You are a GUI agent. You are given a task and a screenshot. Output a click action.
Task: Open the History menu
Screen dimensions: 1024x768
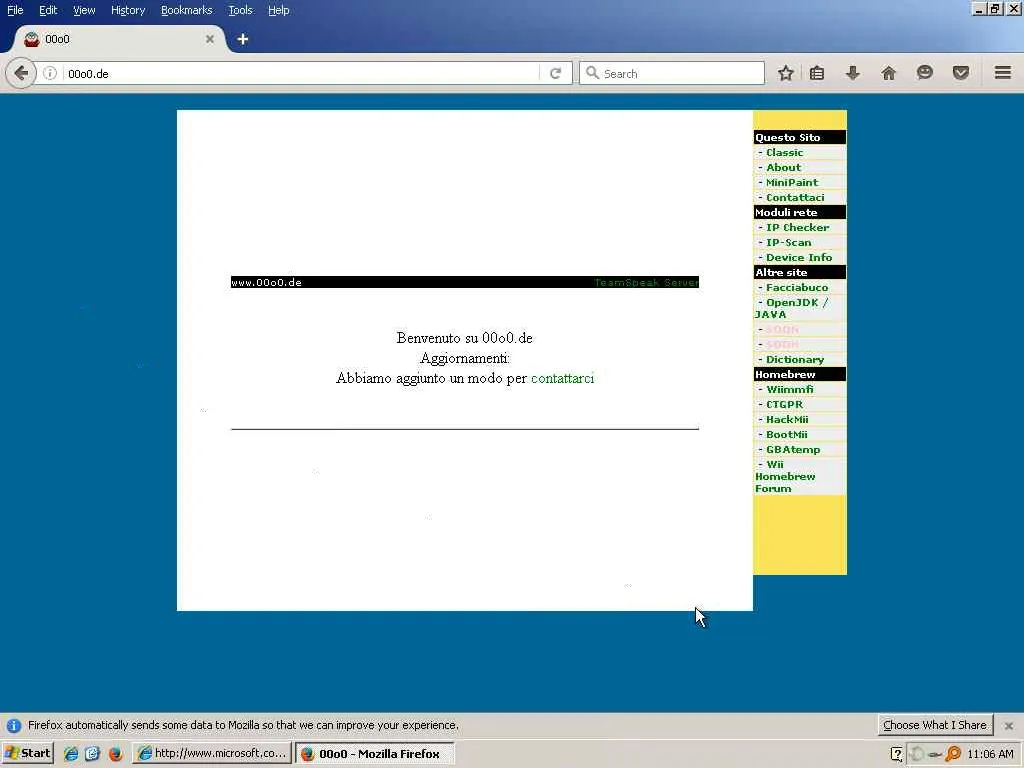pos(127,10)
